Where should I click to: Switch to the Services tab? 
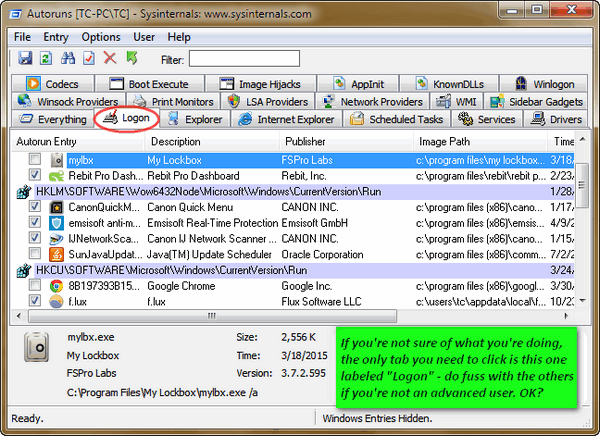click(x=486, y=119)
